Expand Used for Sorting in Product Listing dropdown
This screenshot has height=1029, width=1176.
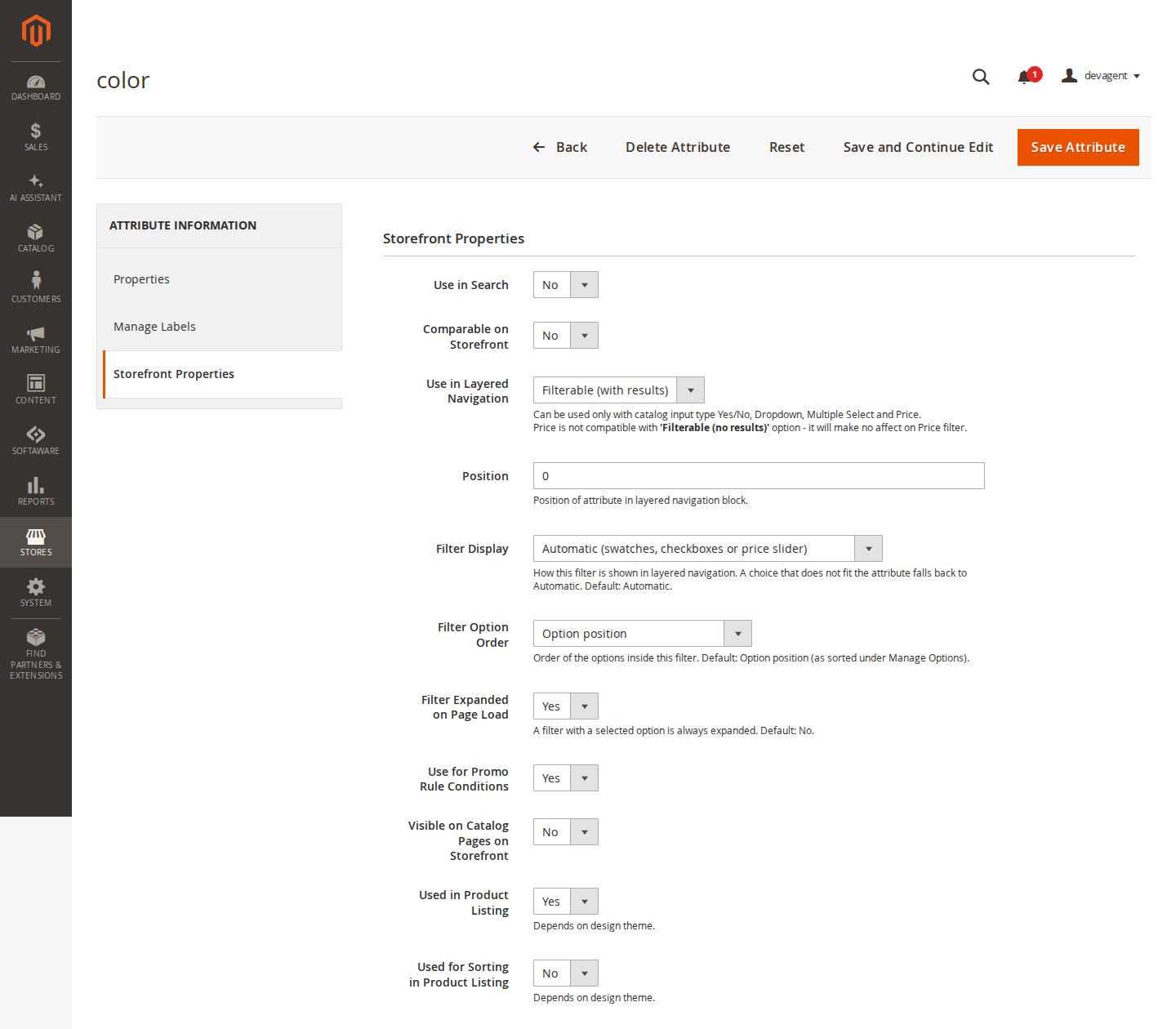click(566, 973)
